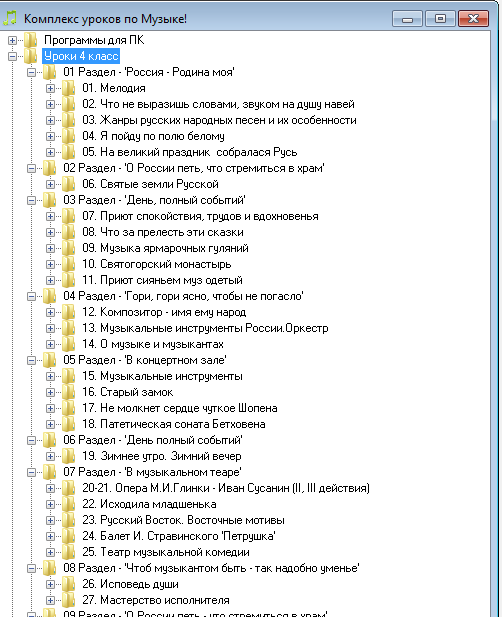Expand '19. Зимнее утро. Зимний вечер'
502x617 pixels.
[50, 456]
